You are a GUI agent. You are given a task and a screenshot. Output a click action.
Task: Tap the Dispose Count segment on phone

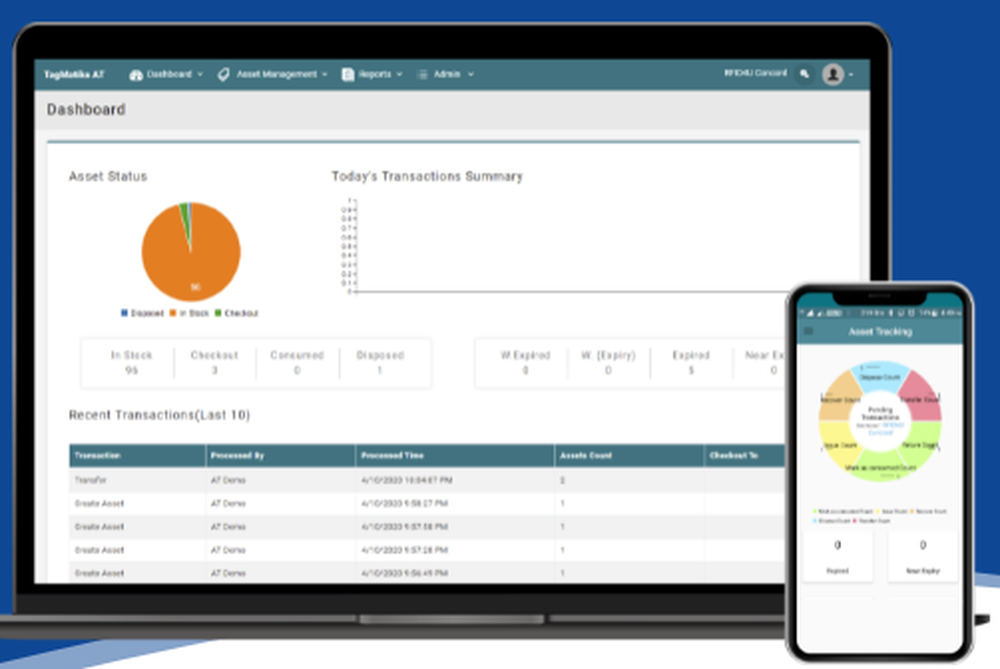point(880,378)
